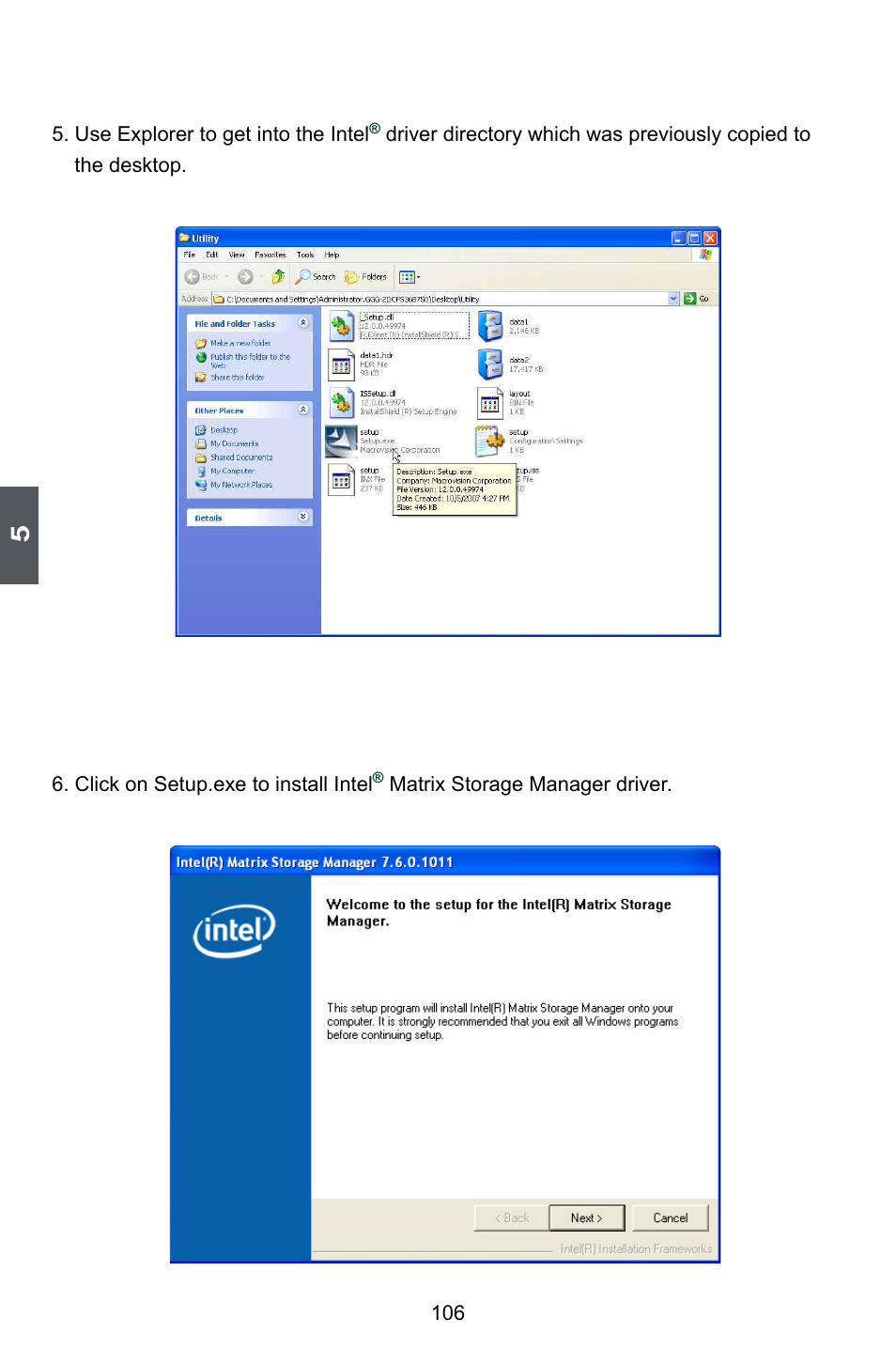Click the Go button

click(x=697, y=299)
